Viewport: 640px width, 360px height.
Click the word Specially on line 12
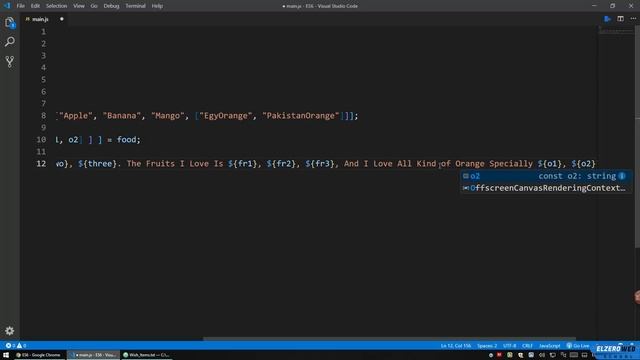[511, 164]
